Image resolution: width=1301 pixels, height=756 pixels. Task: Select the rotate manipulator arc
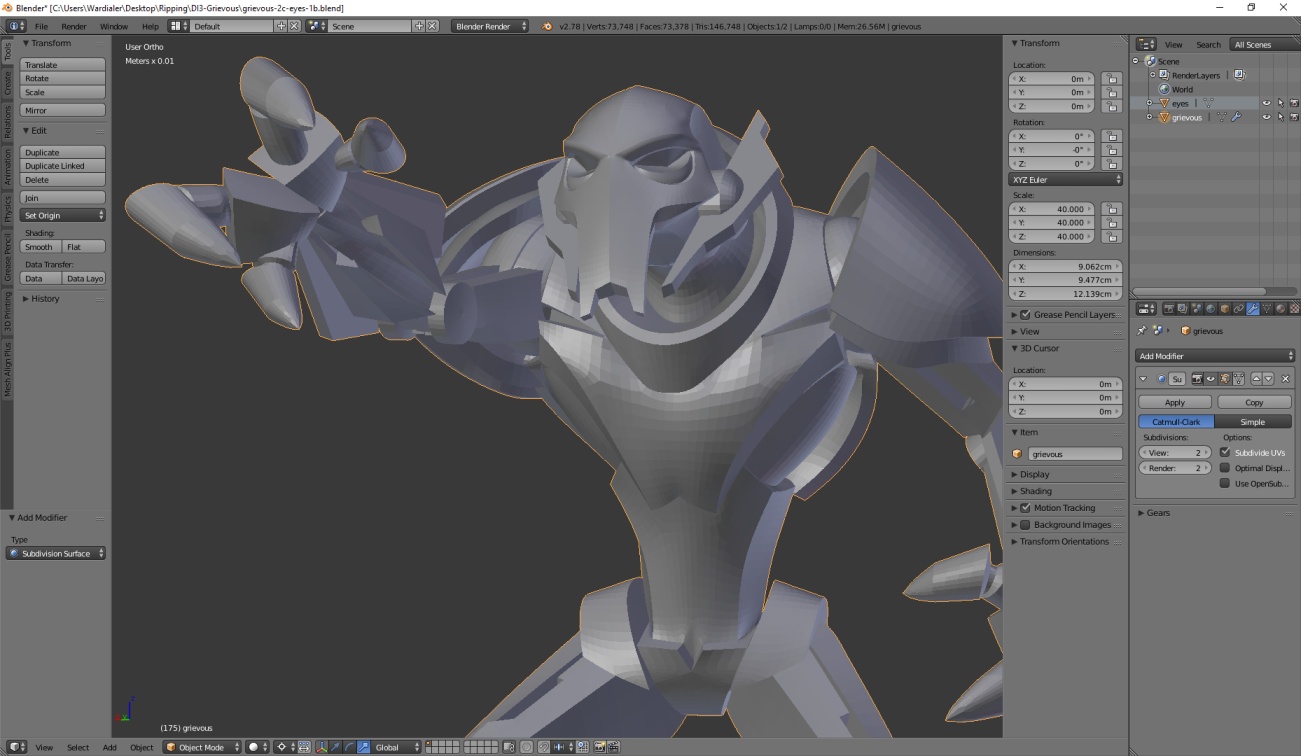point(350,747)
